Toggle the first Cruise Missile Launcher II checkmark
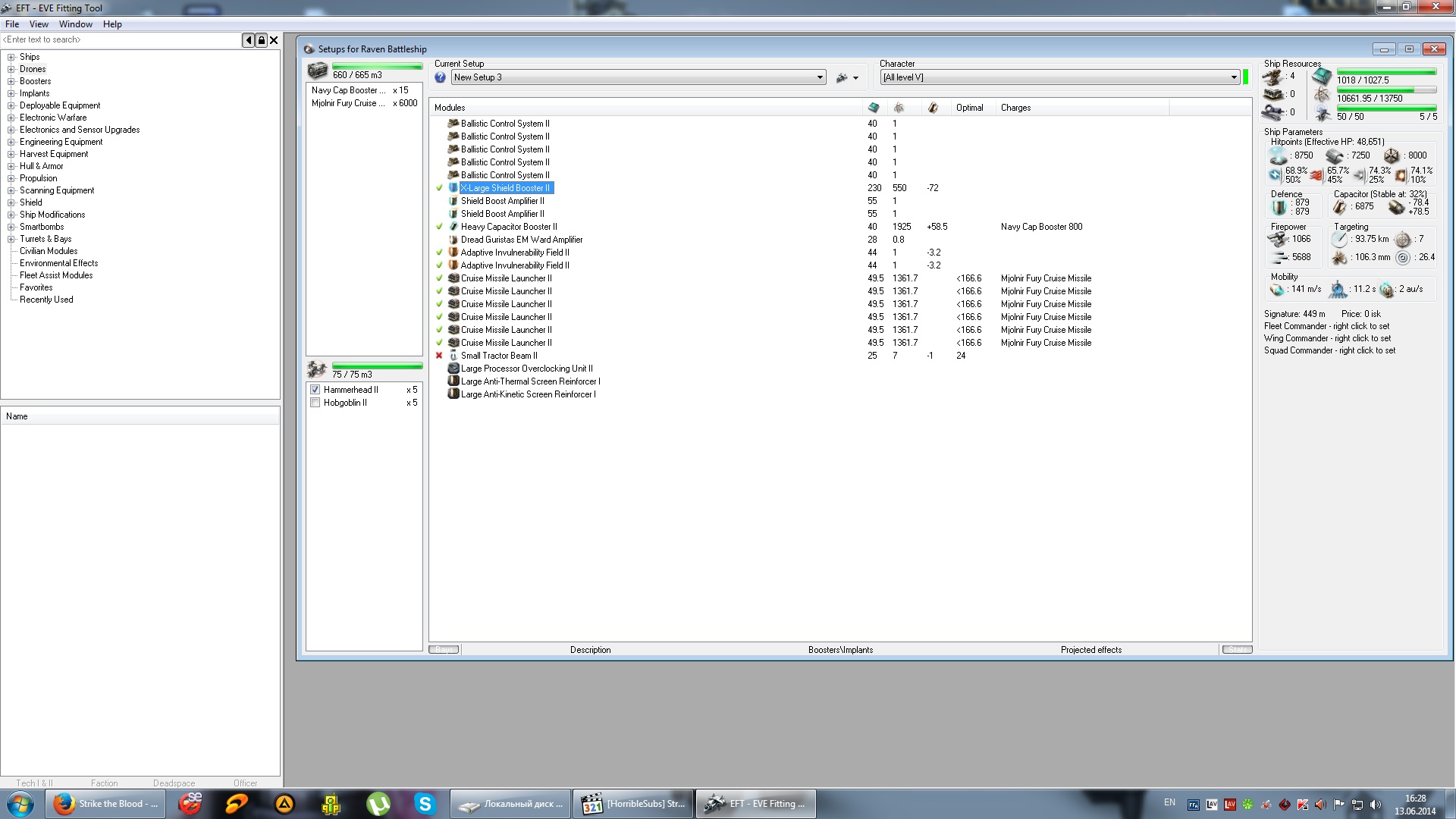The width and height of the screenshot is (1456, 819). pyautogui.click(x=439, y=278)
